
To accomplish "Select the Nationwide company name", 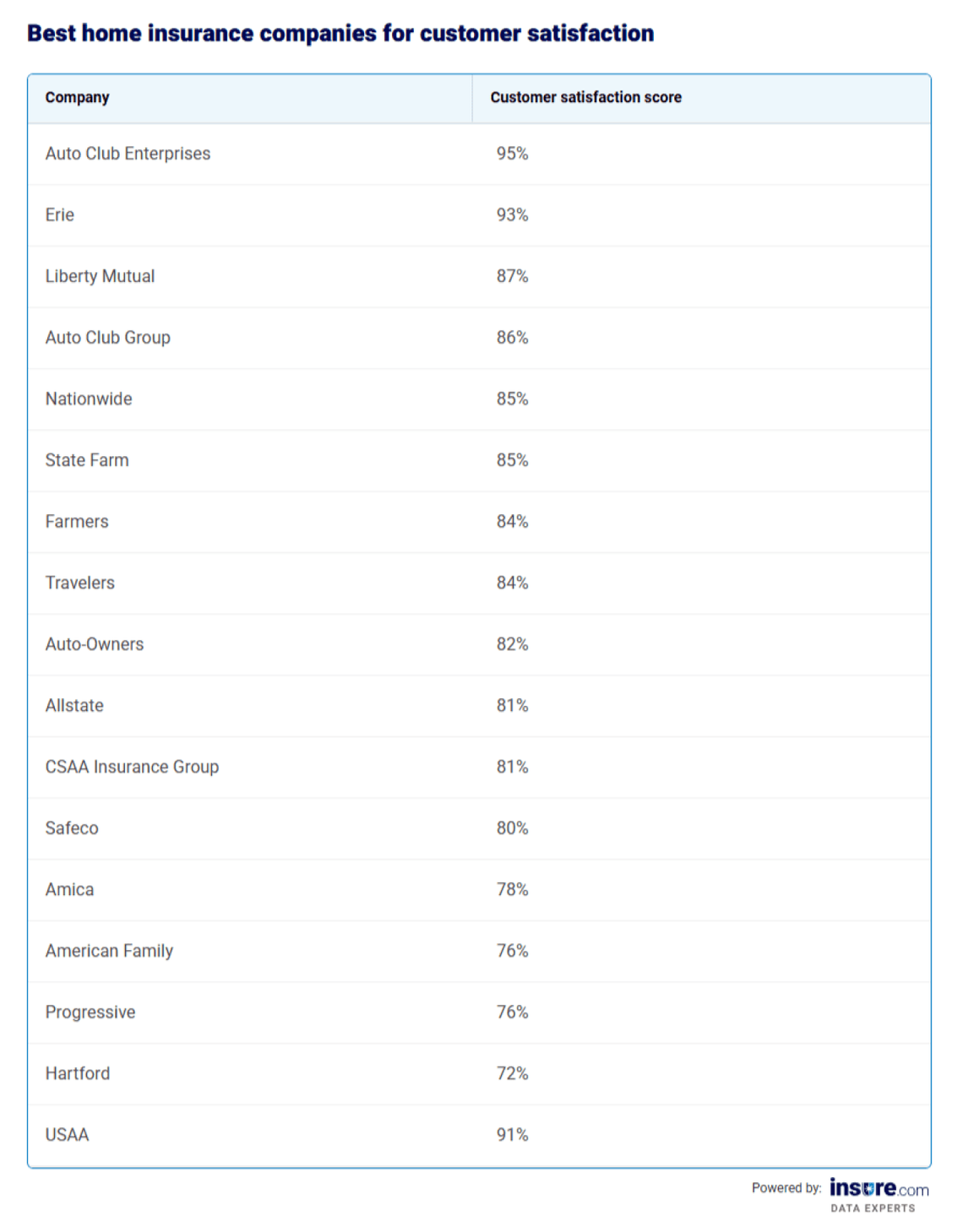I will click(89, 399).
